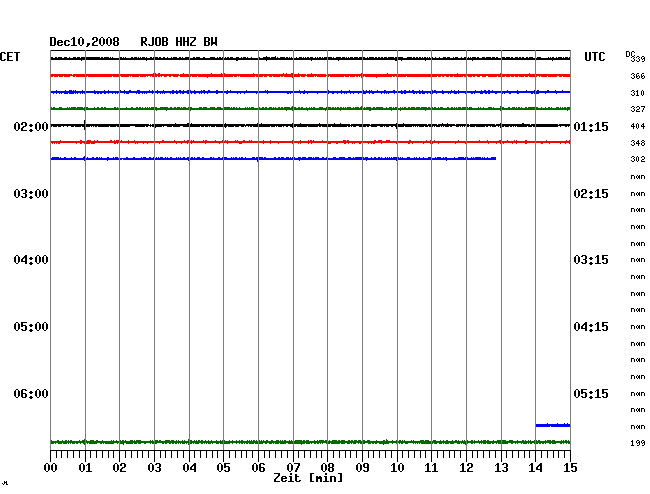This screenshot has width=650, height=494.
Task: Click the "CET" timezone label
Action: 10,57
